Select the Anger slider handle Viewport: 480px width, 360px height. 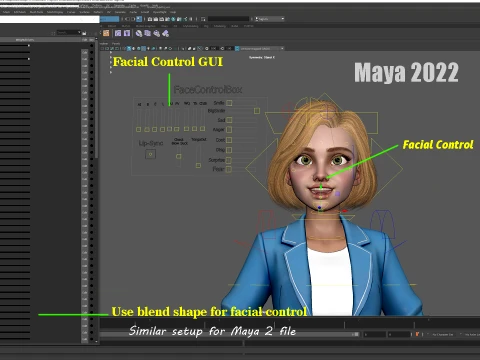click(229, 130)
